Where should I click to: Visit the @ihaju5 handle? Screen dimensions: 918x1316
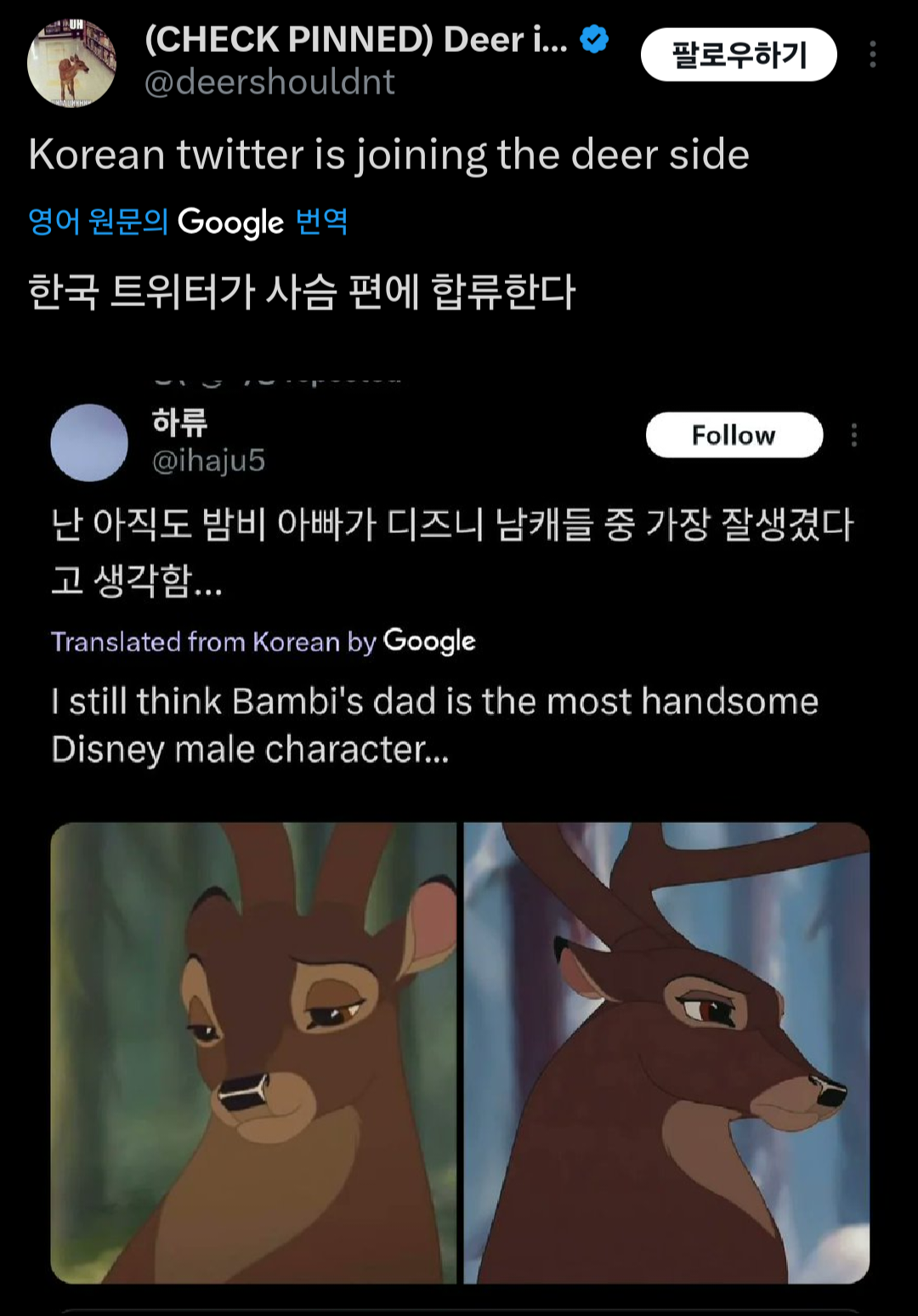pyautogui.click(x=208, y=461)
